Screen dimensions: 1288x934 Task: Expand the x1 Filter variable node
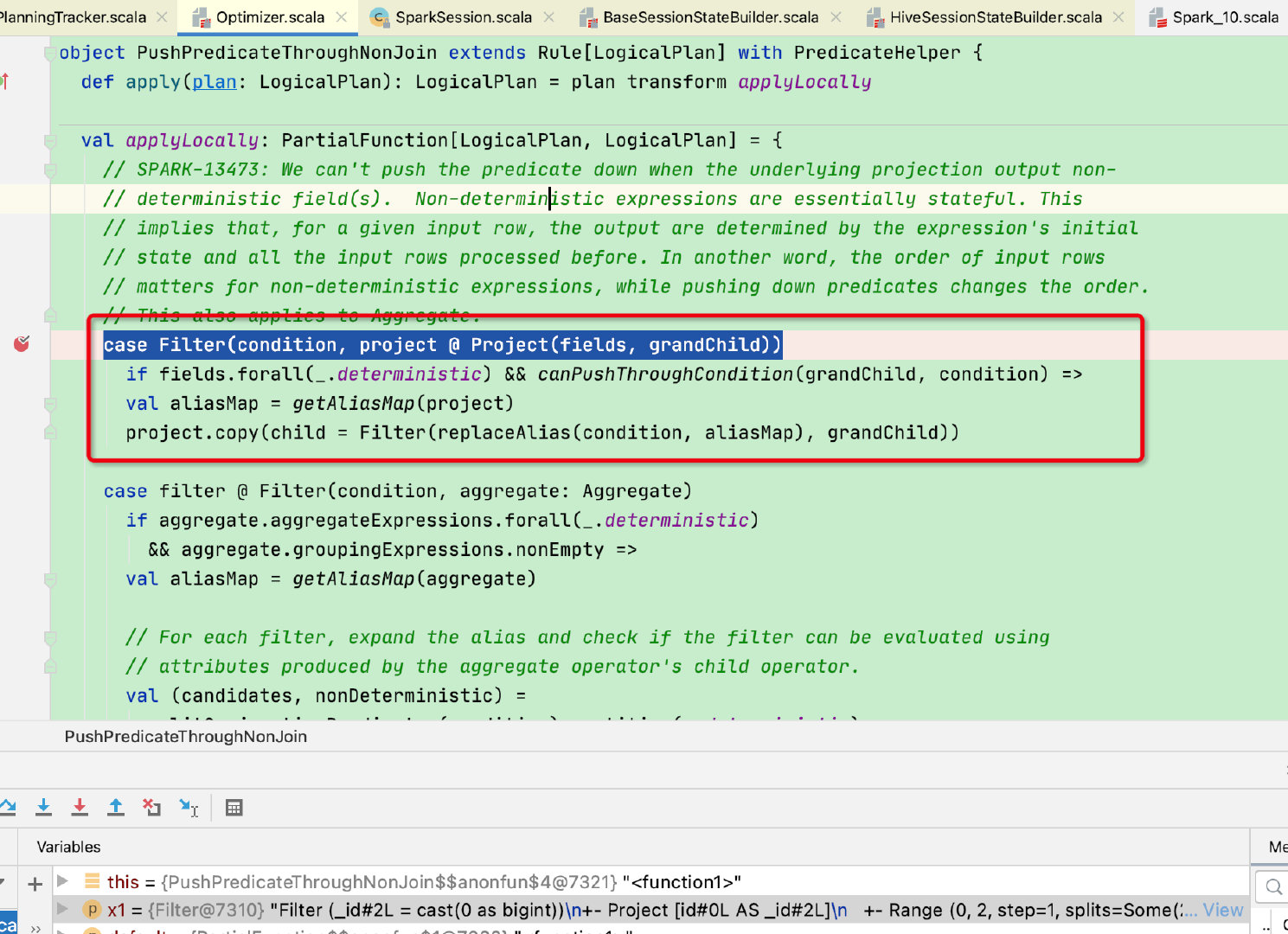pos(62,909)
